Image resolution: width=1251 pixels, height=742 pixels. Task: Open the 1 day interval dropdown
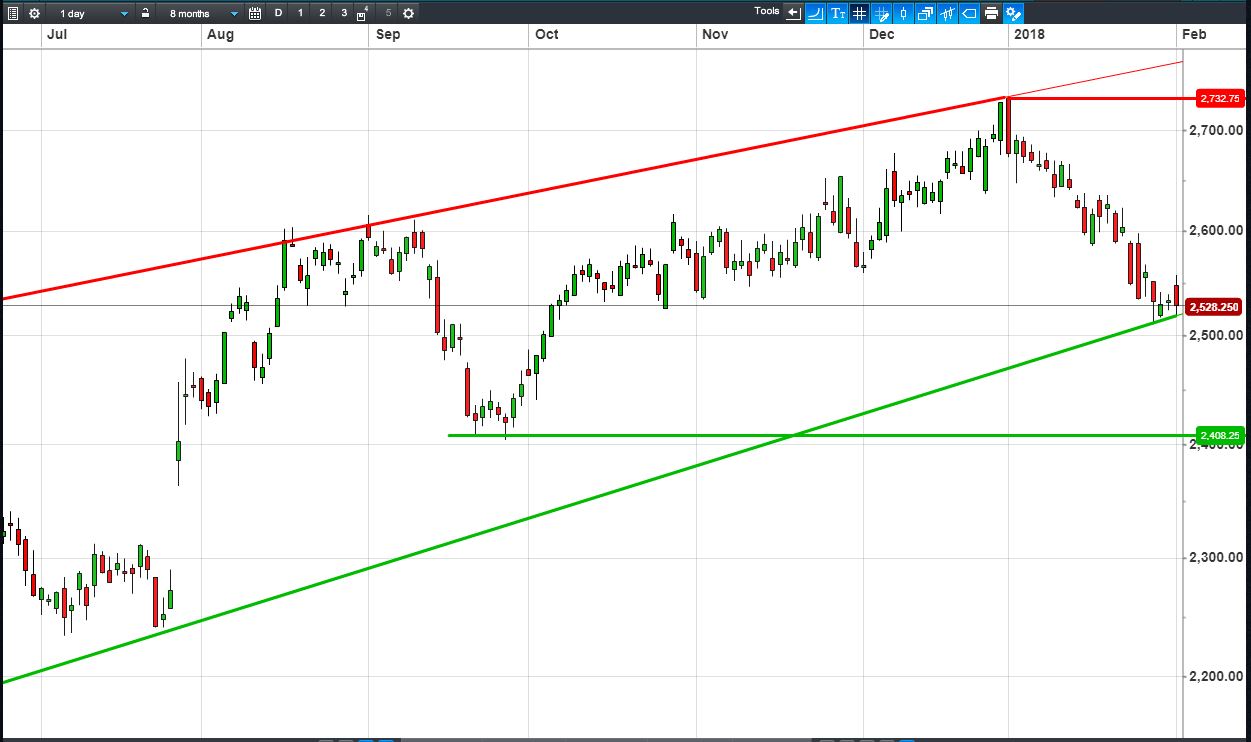[94, 13]
